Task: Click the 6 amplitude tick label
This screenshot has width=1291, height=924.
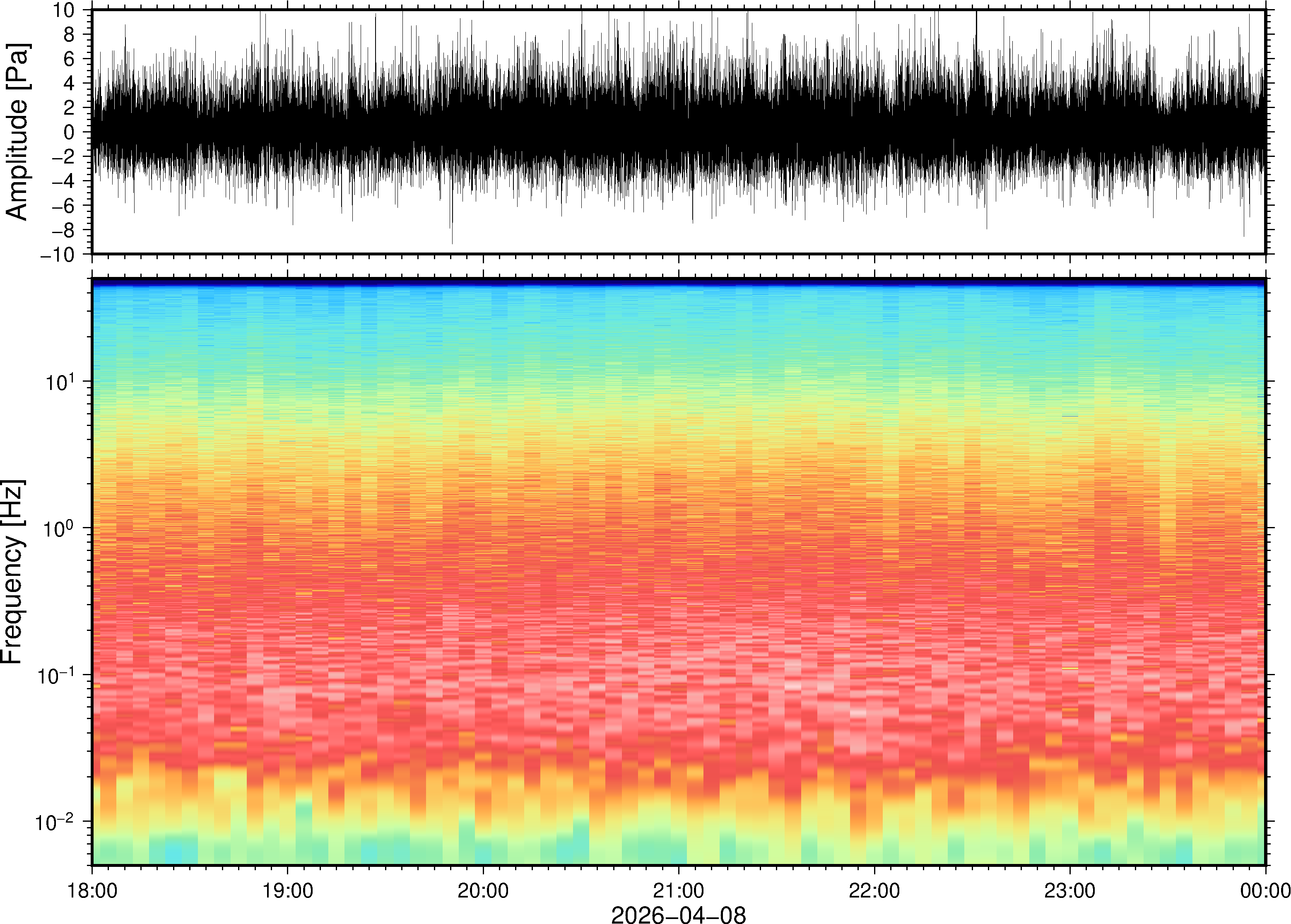Action: pyautogui.click(x=69, y=59)
